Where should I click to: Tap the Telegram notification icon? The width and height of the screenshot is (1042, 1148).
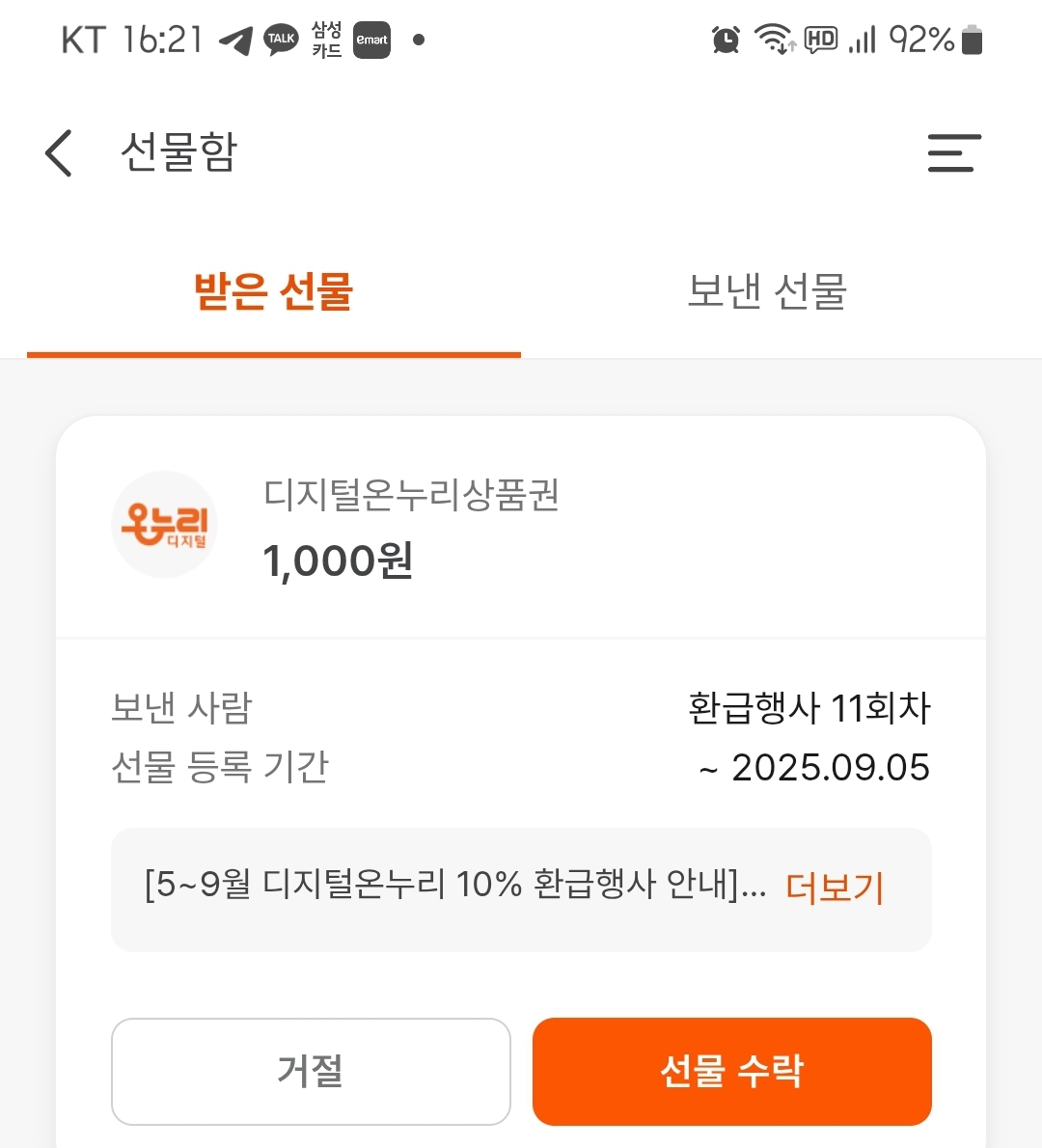[x=235, y=41]
